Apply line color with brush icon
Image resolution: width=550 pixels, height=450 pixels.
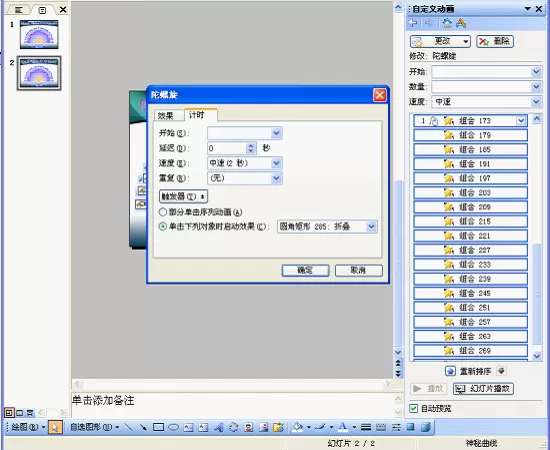click(320, 427)
